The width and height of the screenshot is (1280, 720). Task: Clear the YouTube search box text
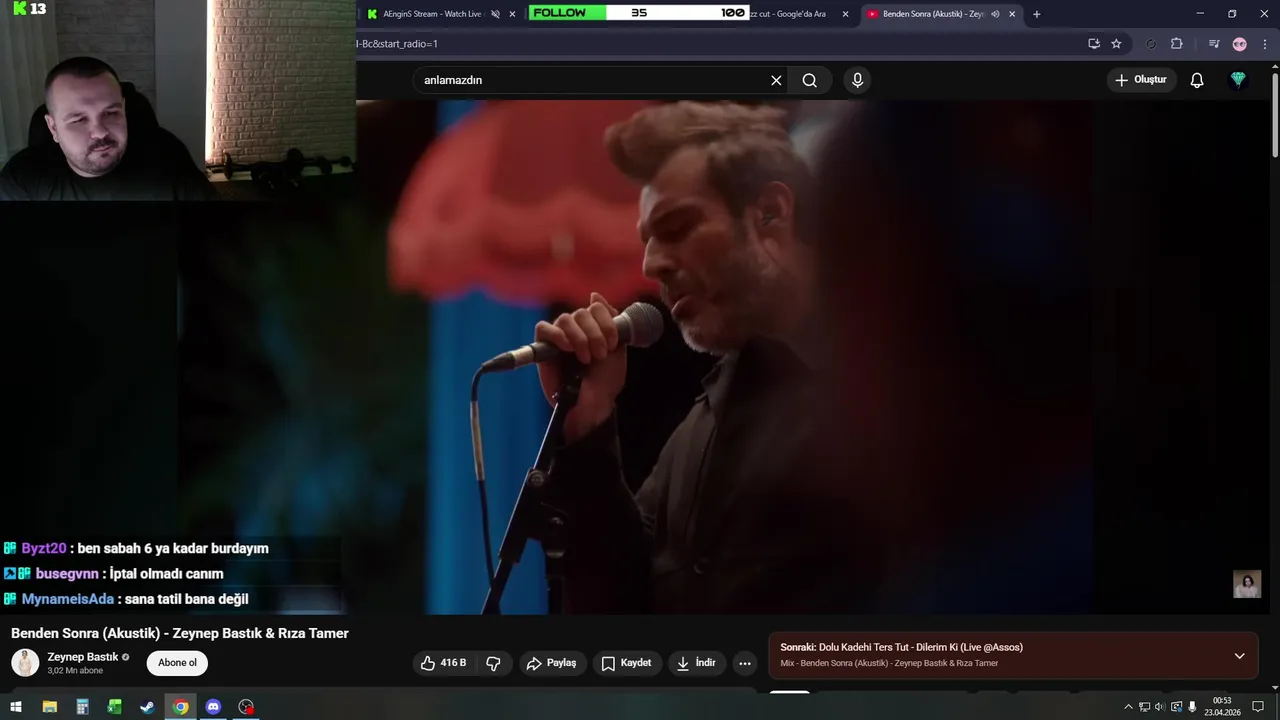click(776, 80)
